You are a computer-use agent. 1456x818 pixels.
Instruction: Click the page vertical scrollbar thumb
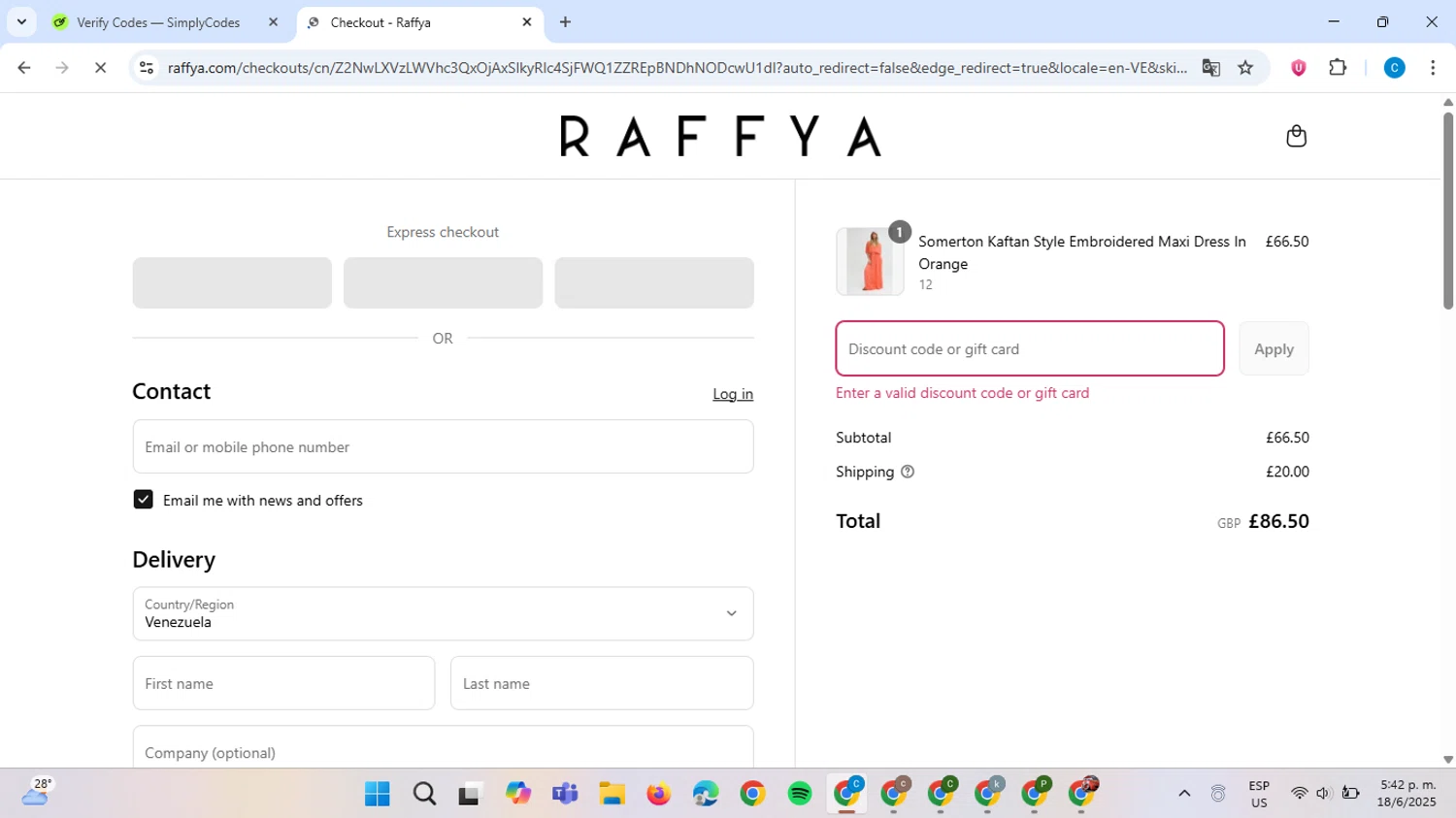point(1448,212)
